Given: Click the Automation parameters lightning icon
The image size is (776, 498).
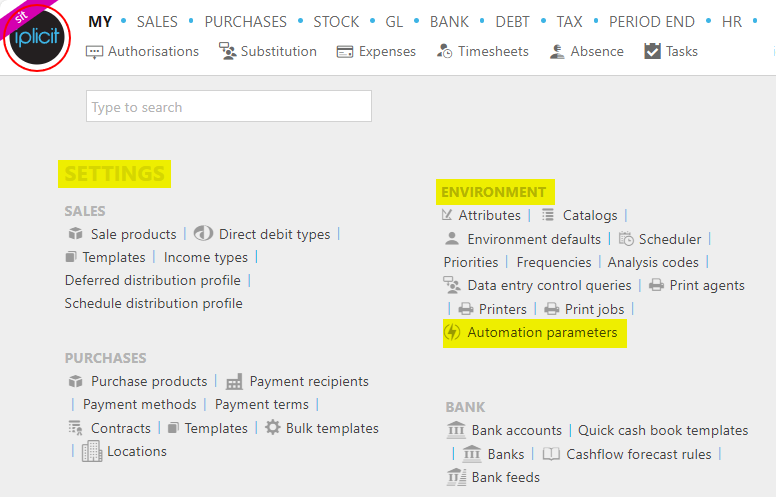Looking at the screenshot, I should [x=452, y=332].
